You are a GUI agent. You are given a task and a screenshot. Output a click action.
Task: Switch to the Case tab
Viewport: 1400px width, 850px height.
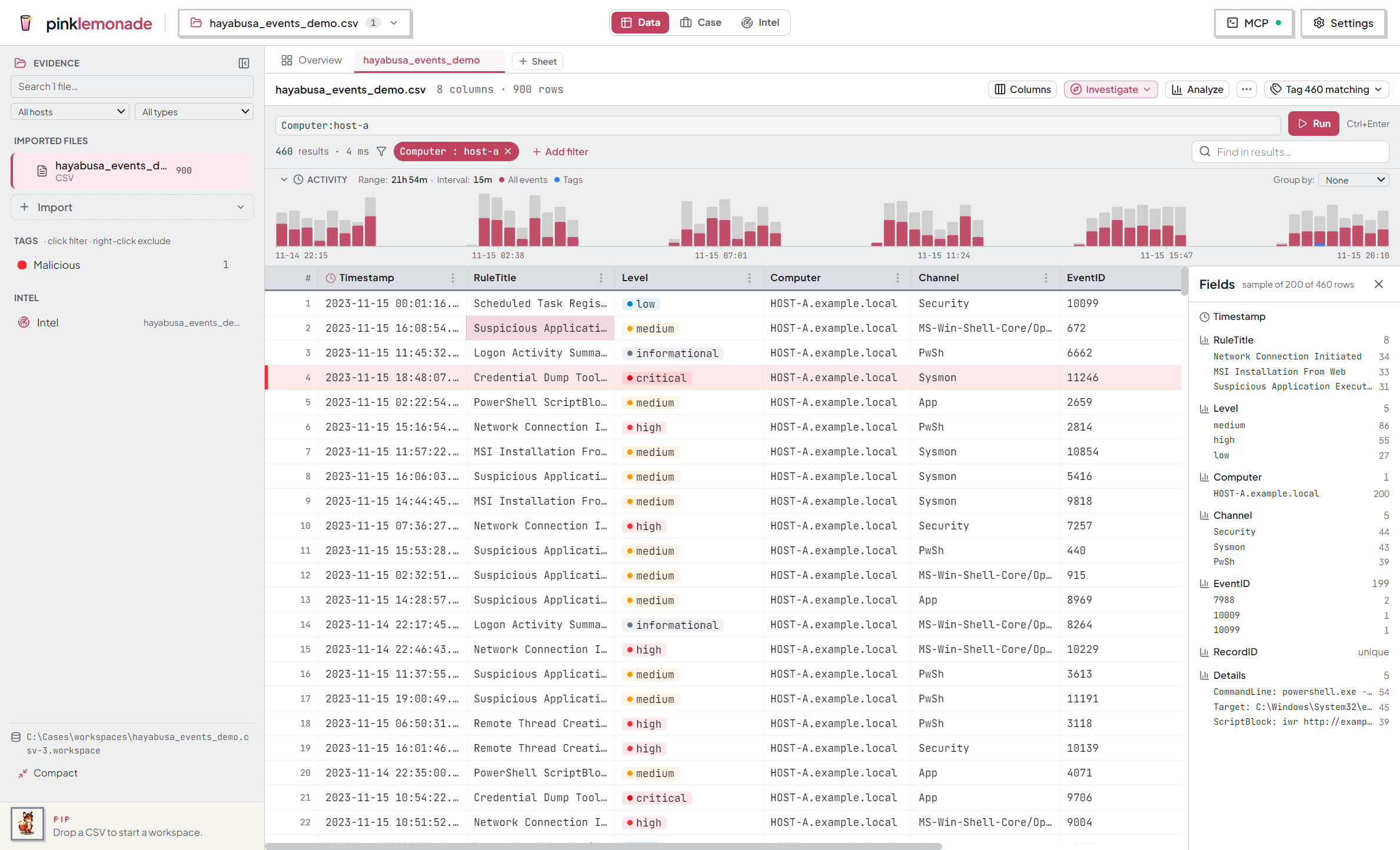701,23
